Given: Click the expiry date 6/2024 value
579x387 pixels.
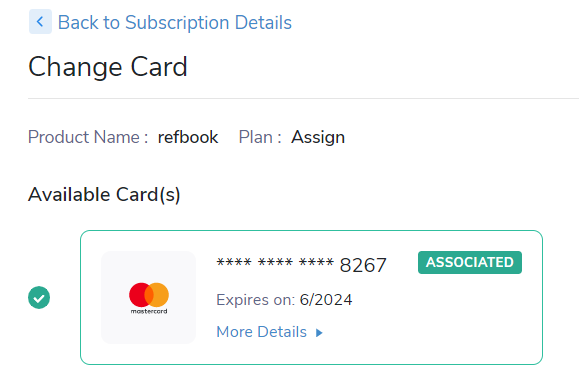Looking at the screenshot, I should [326, 300].
